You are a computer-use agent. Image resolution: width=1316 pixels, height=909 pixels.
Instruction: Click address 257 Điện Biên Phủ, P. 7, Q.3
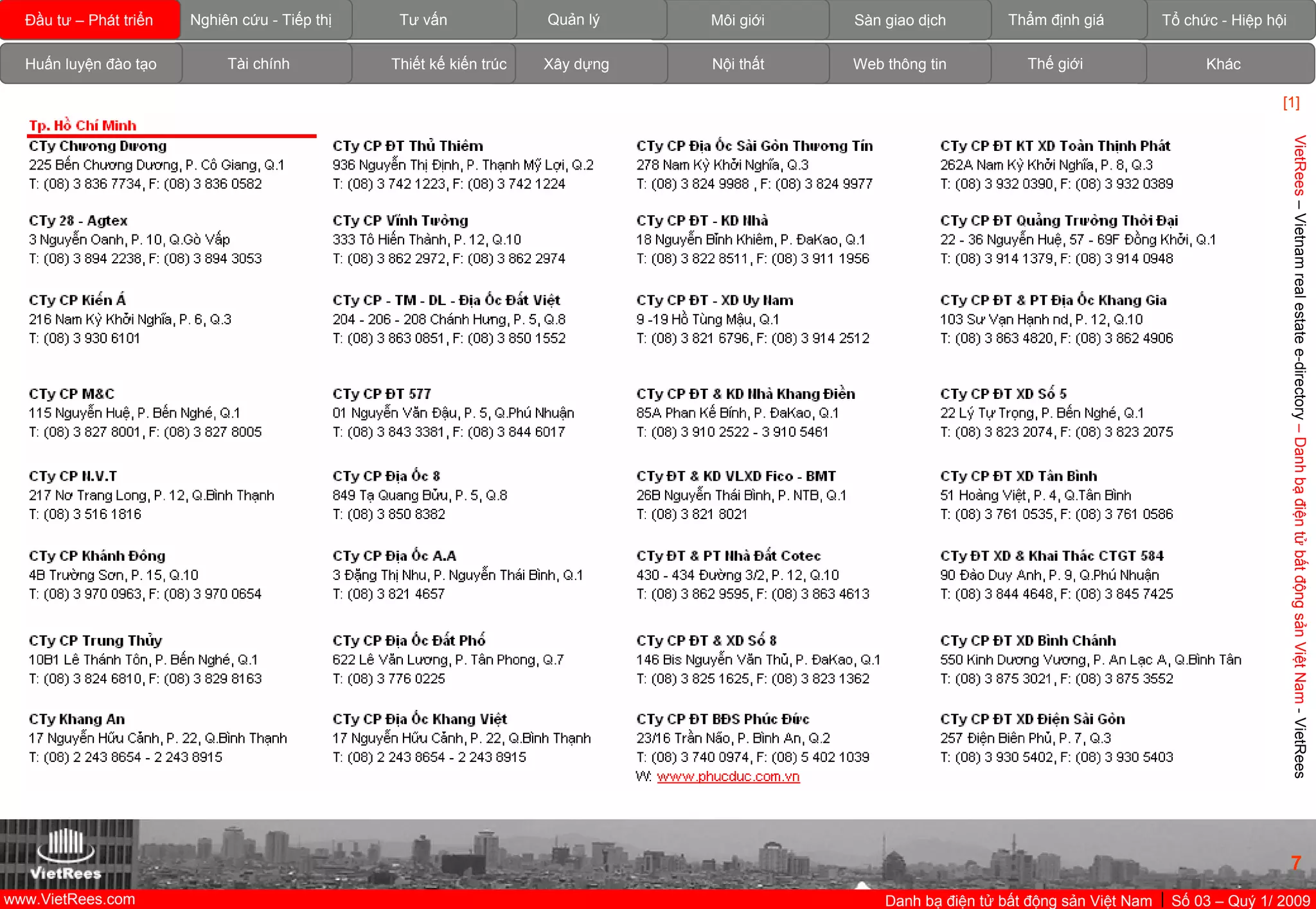1026,738
